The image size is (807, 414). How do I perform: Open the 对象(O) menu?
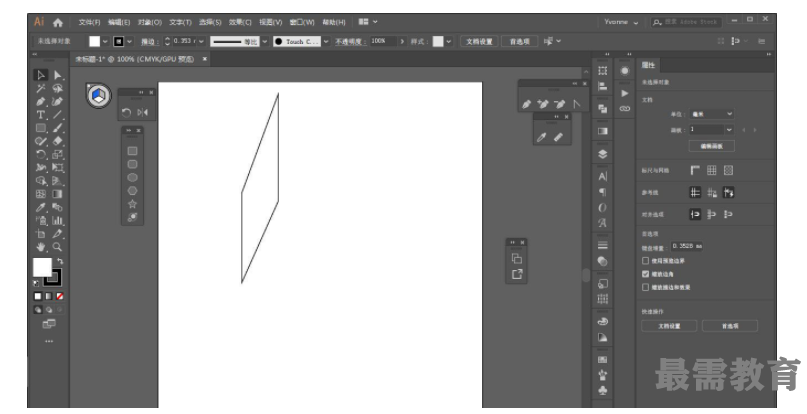point(149,22)
